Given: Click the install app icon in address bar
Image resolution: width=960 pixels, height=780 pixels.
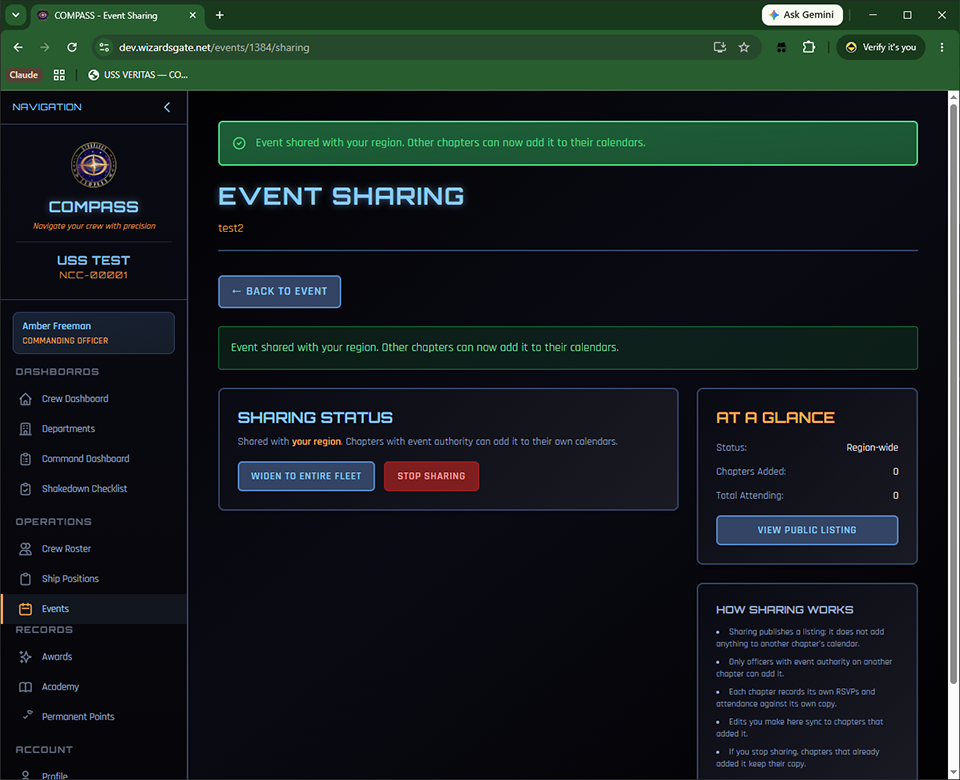Looking at the screenshot, I should pos(720,47).
